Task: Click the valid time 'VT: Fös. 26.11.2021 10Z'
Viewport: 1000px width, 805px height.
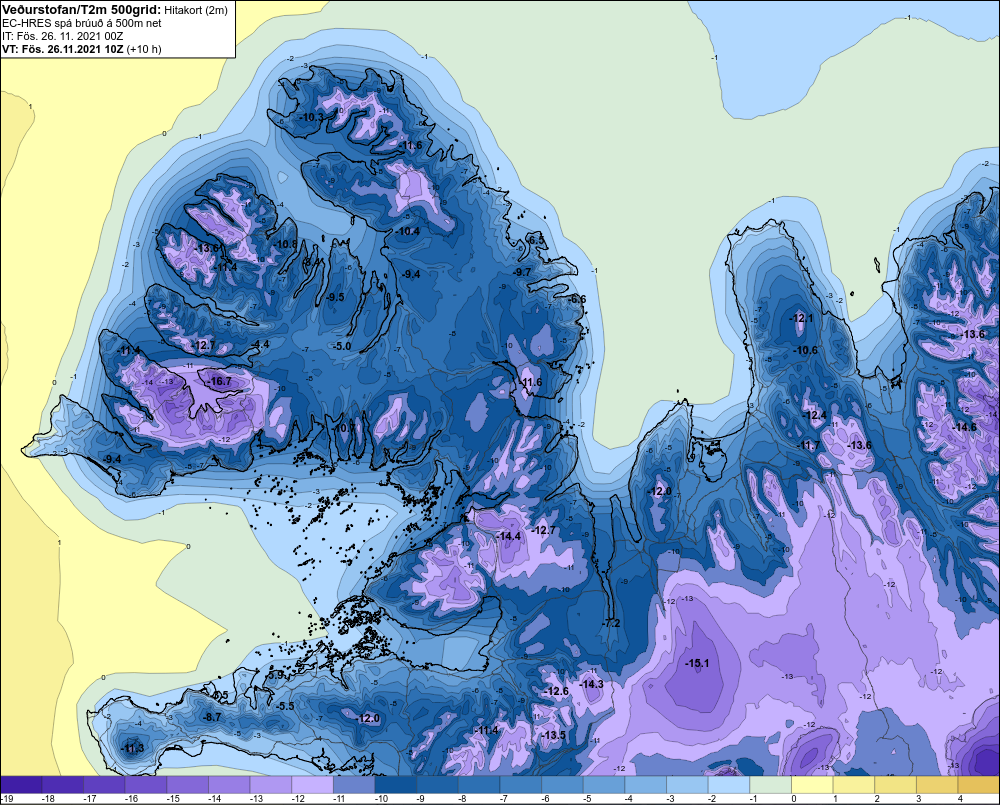Action: tap(63, 49)
